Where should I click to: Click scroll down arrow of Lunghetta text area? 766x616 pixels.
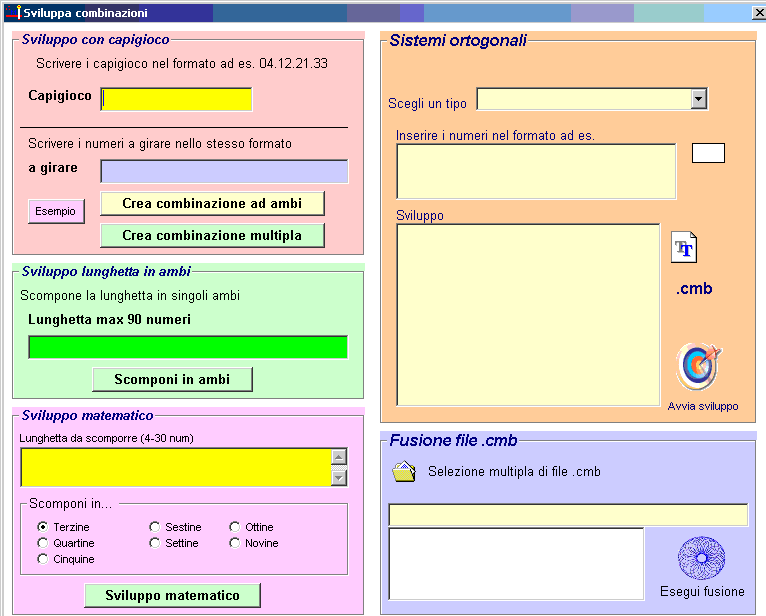point(339,478)
